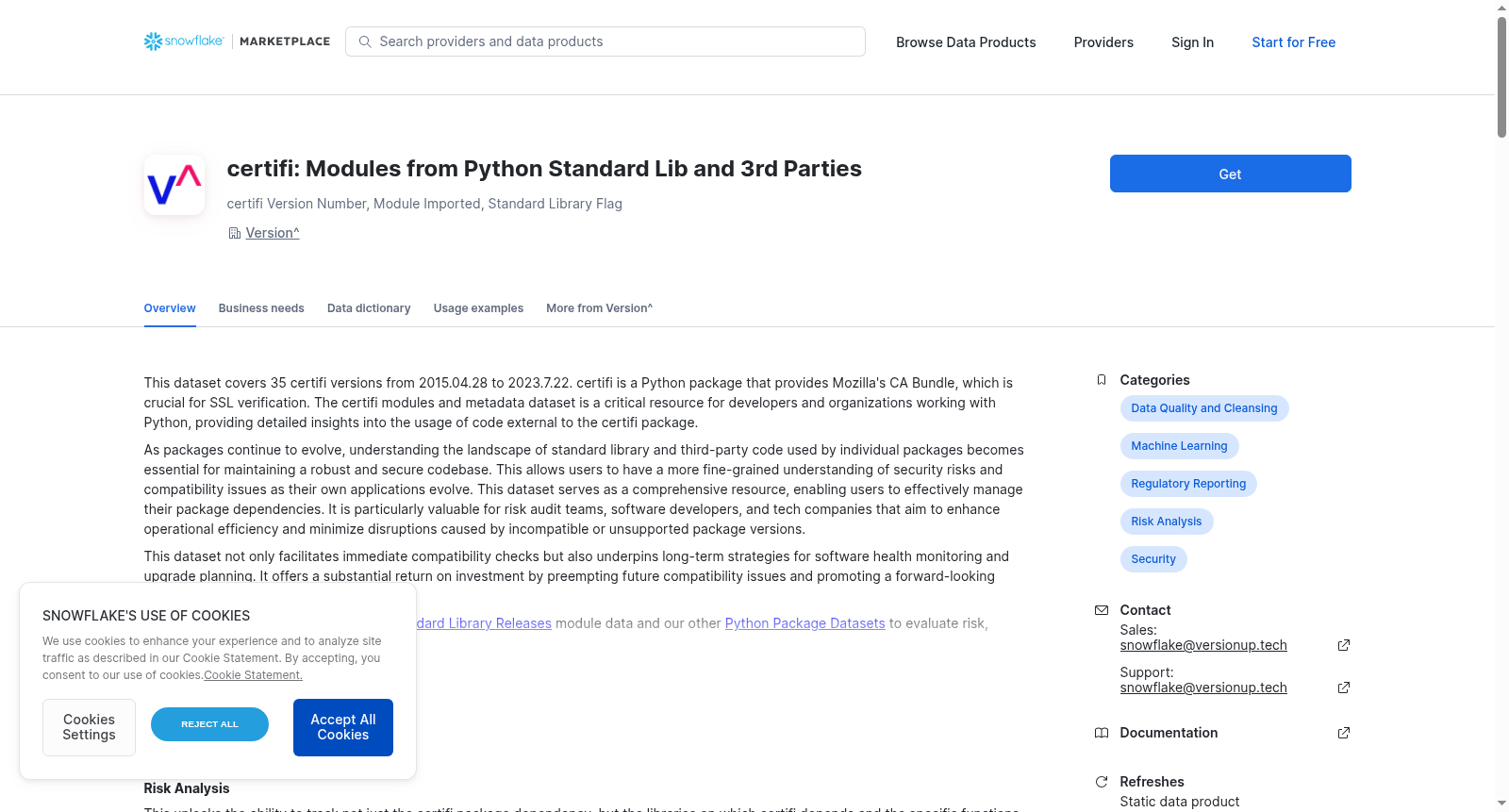1509x812 pixels.
Task: Click the Risk Analysis section heading
Action: point(187,788)
